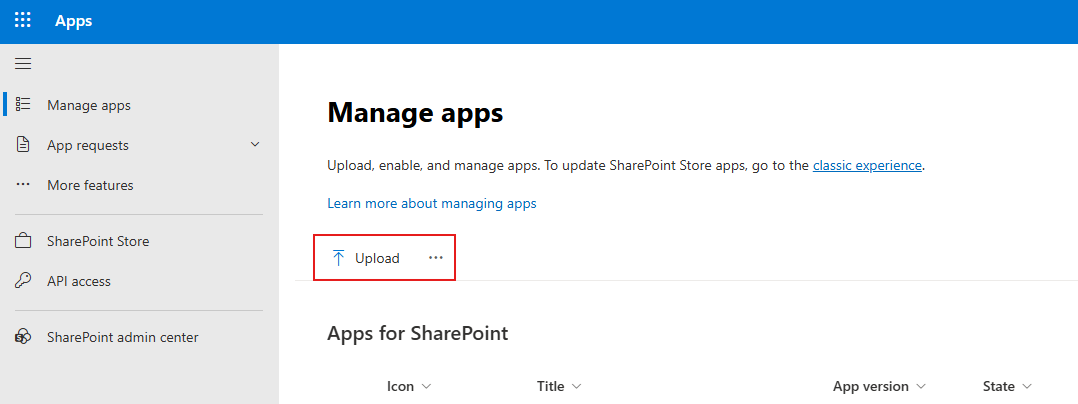Image resolution: width=1078 pixels, height=404 pixels.
Task: Click the Title column header
Action: coord(550,386)
